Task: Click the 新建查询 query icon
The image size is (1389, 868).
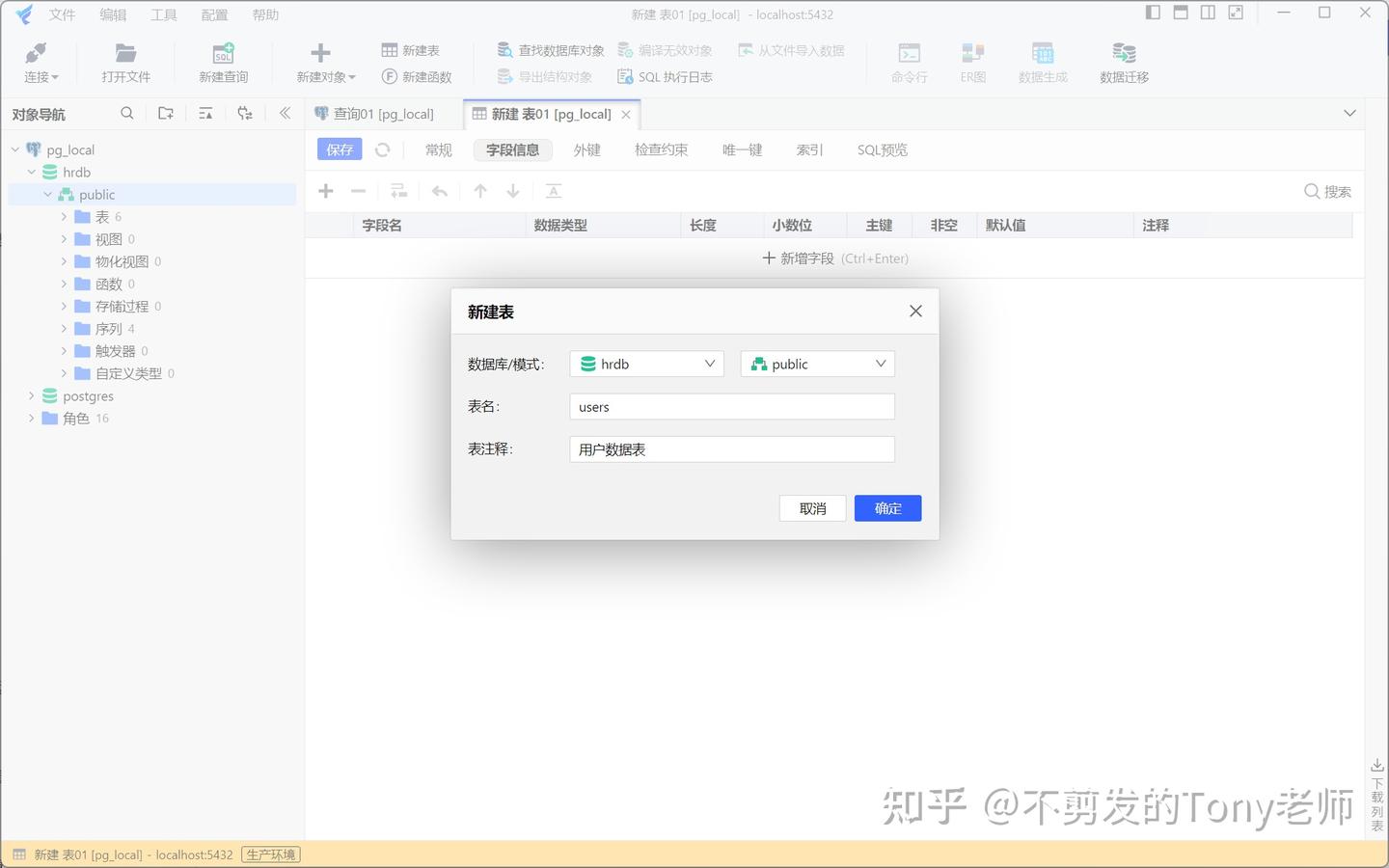Action: (x=223, y=61)
